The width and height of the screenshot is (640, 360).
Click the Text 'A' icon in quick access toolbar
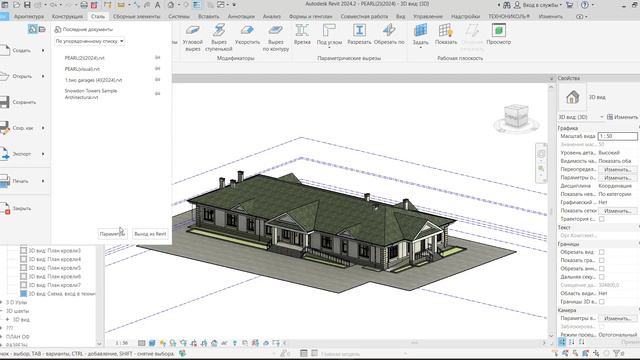point(157,5)
